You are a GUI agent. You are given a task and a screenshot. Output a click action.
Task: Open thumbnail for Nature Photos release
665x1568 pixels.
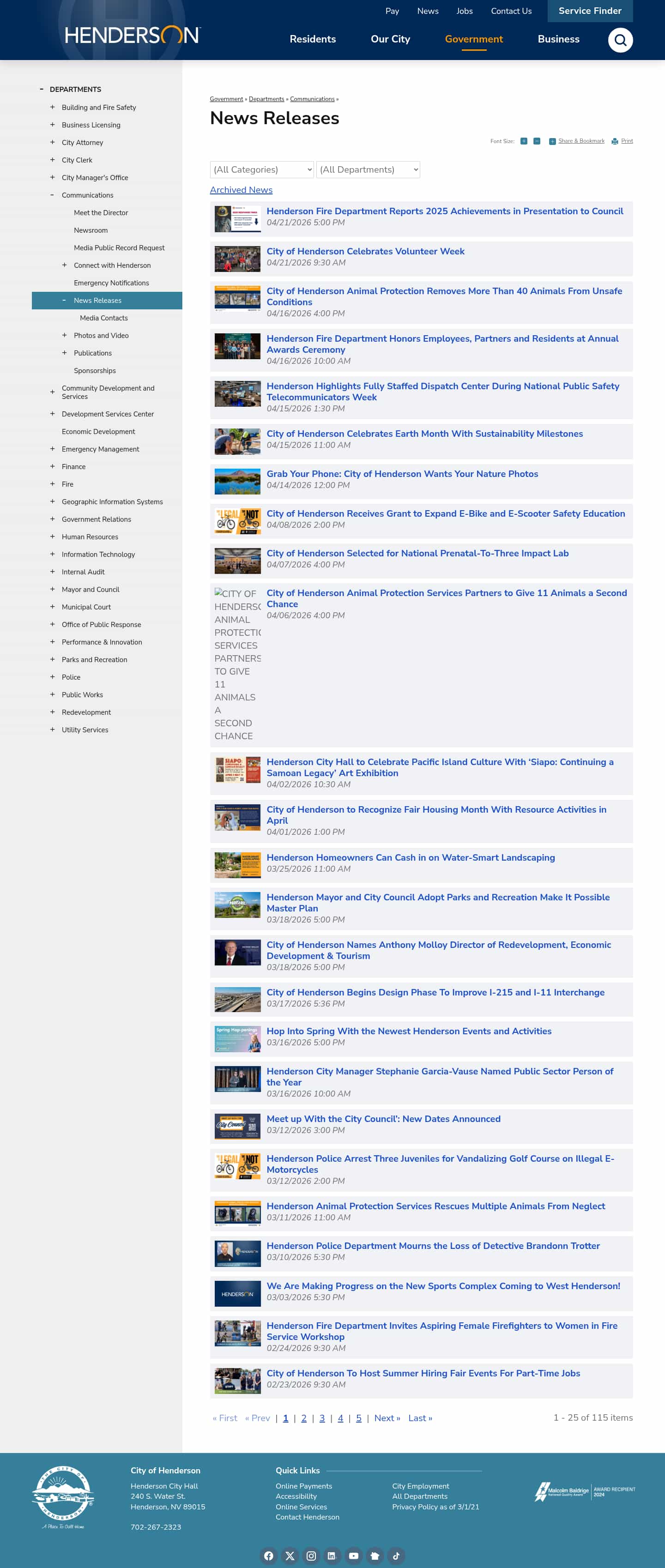237,482
